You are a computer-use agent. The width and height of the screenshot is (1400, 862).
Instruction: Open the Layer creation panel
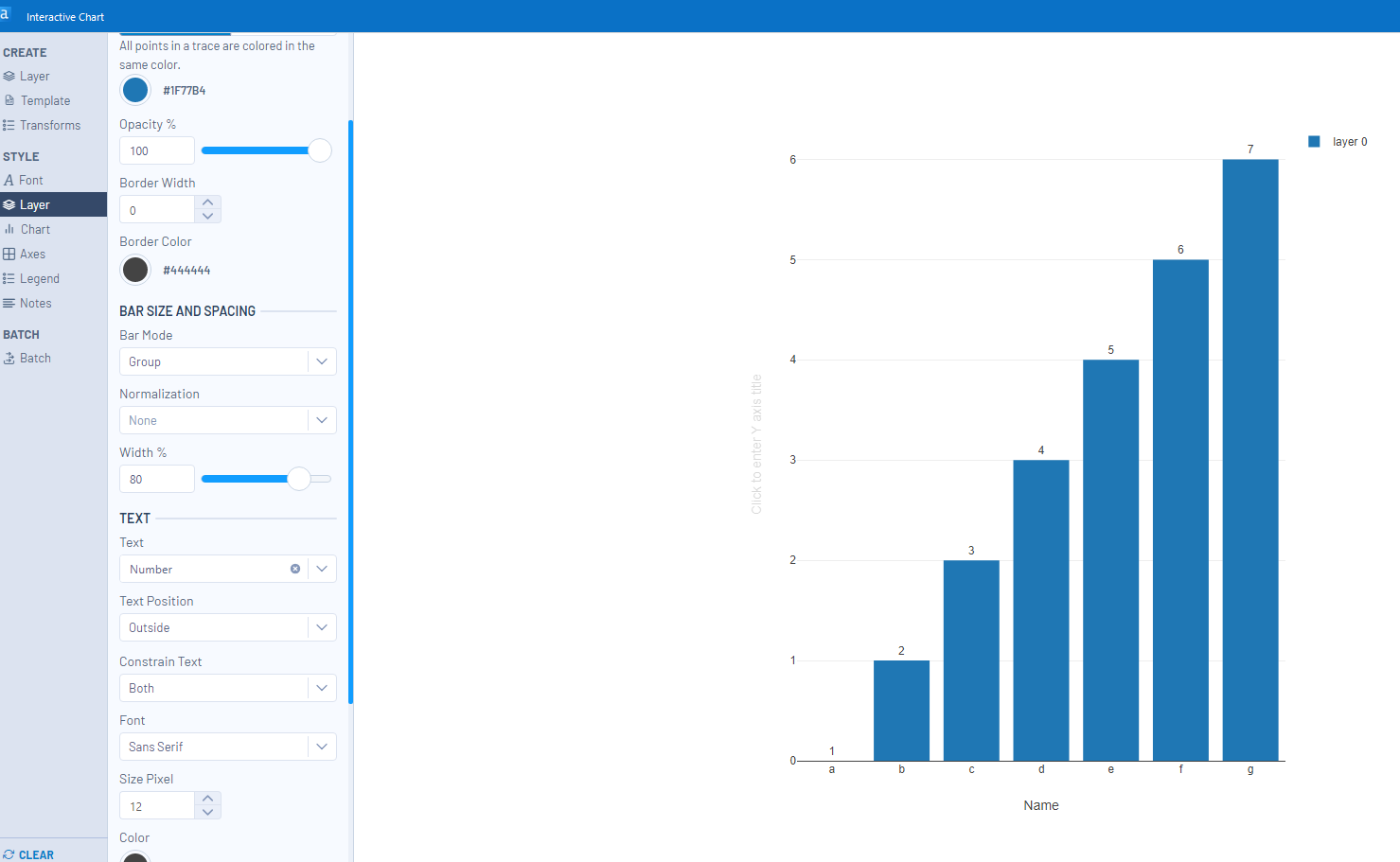point(34,76)
